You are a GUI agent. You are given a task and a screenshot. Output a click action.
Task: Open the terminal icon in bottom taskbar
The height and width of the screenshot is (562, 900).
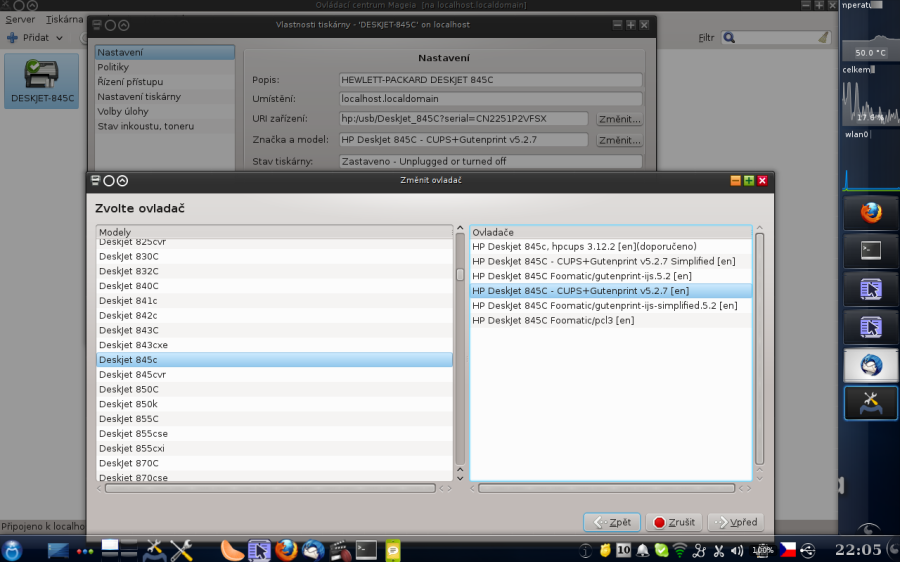[x=366, y=550]
